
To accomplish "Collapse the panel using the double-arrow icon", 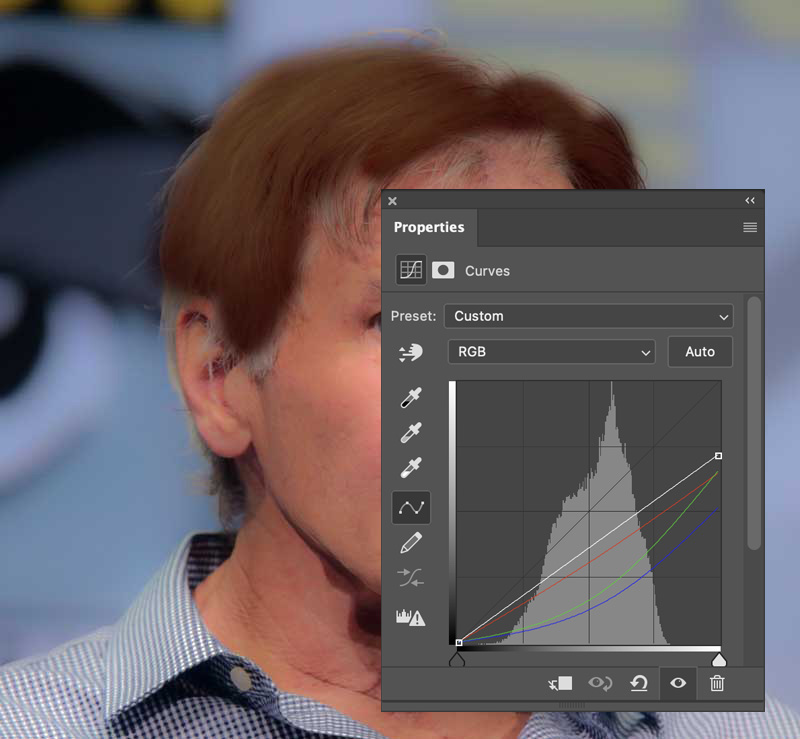I will [x=749, y=201].
